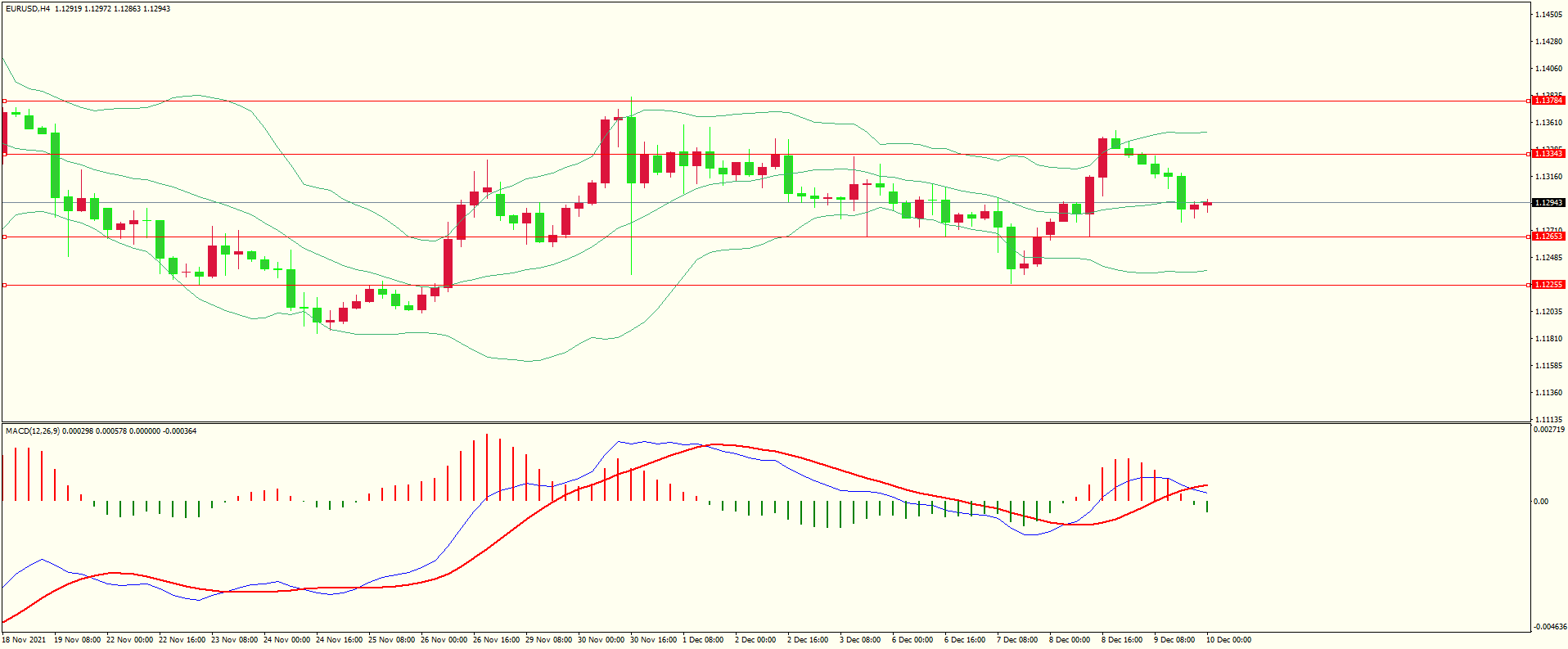Click the 1.14505 price scale value
The width and height of the screenshot is (1568, 649).
pyautogui.click(x=1548, y=15)
